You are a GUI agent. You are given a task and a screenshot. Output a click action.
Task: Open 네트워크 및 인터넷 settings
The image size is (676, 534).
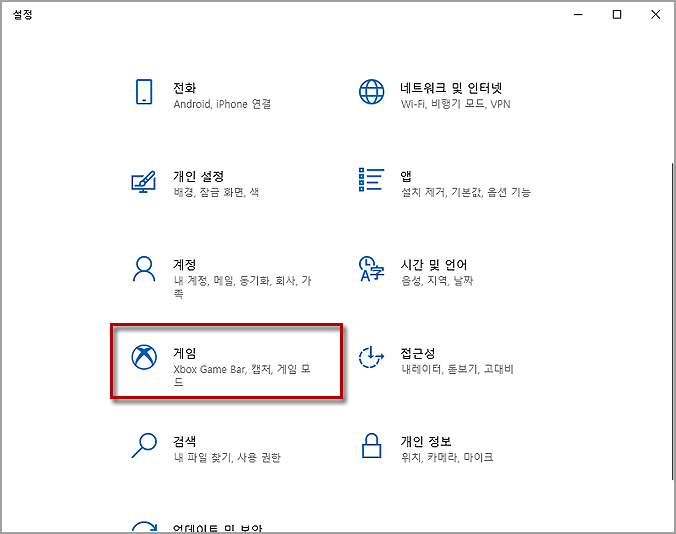pyautogui.click(x=451, y=88)
